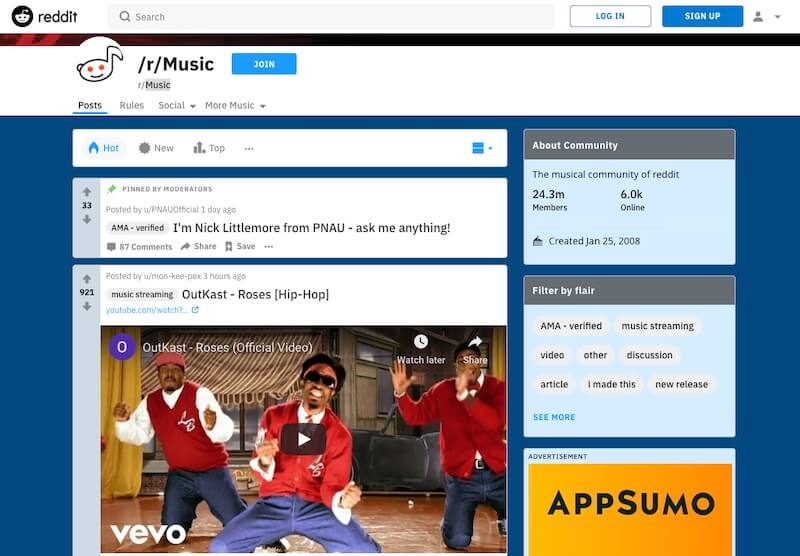Image resolution: width=800 pixels, height=556 pixels.
Task: Click the Reddit Snoo logo icon
Action: tap(22, 16)
